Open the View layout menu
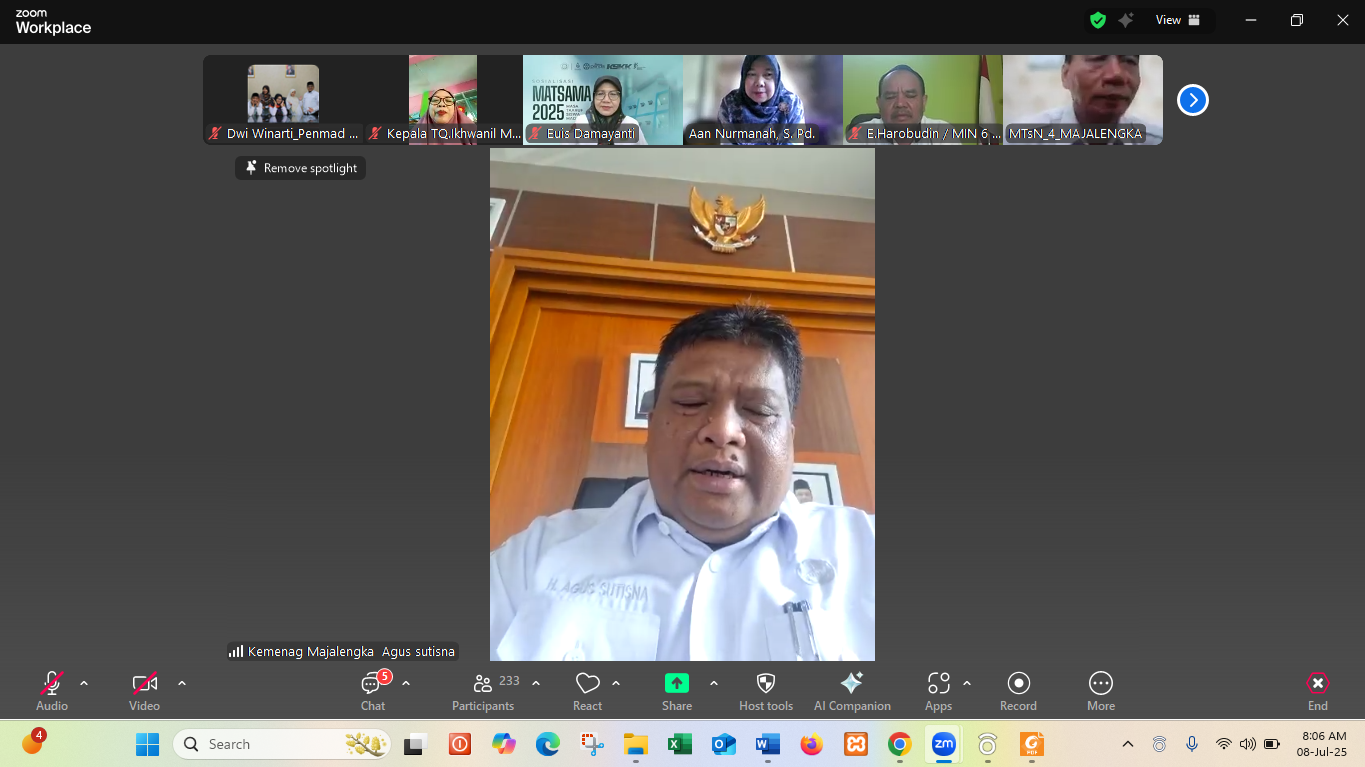This screenshot has height=767, width=1365. pyautogui.click(x=1178, y=20)
